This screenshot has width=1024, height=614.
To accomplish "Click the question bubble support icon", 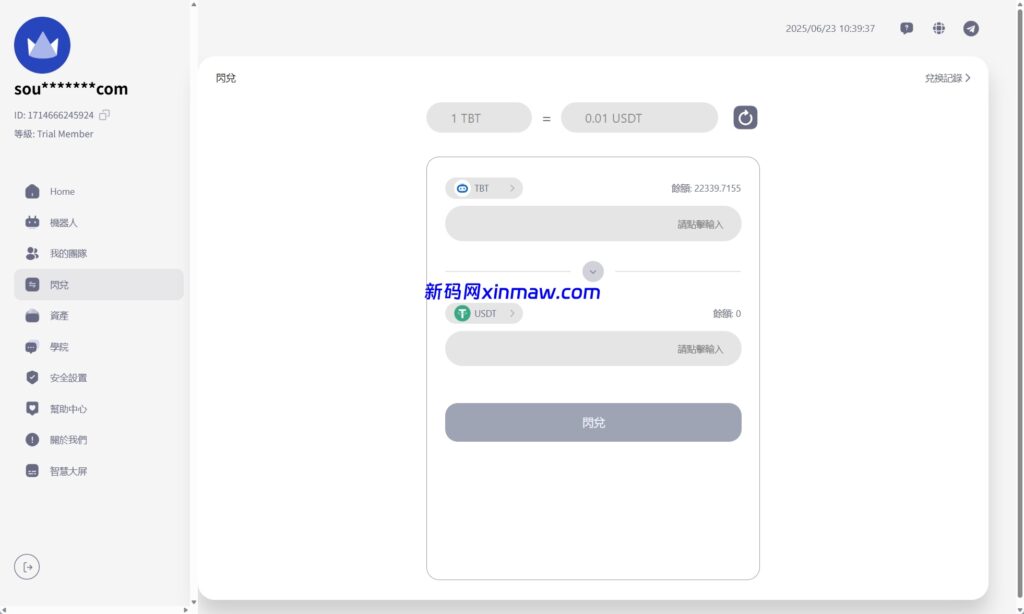I will 906,28.
